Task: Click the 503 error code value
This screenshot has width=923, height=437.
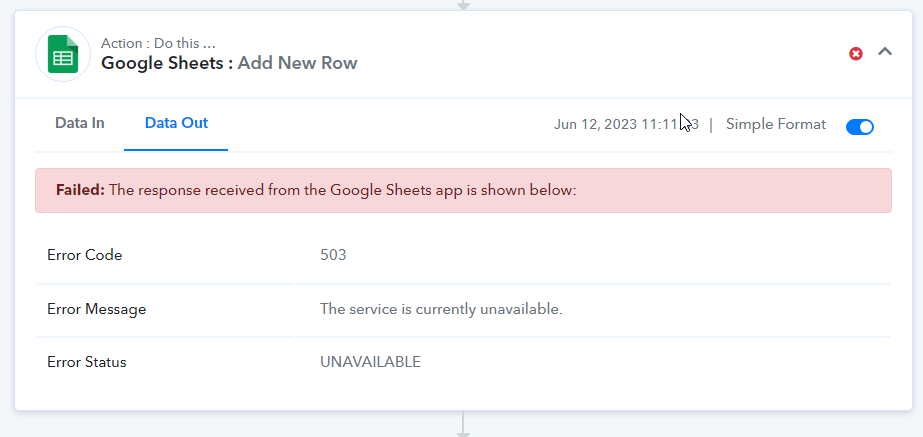Action: (333, 255)
